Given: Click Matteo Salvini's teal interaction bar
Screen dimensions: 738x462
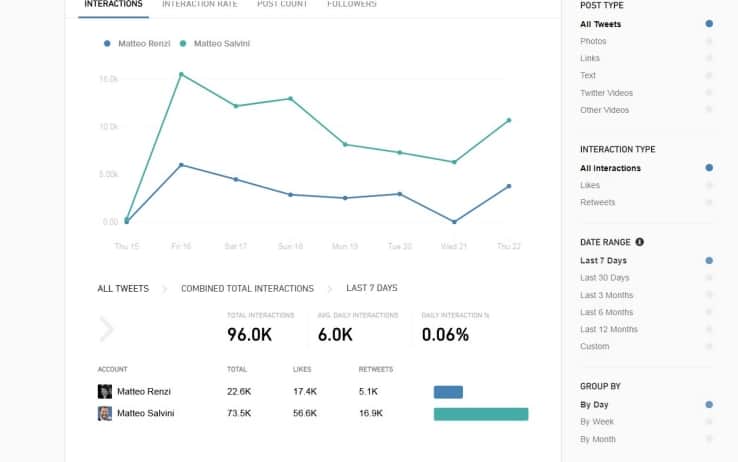Looking at the screenshot, I should point(480,414).
